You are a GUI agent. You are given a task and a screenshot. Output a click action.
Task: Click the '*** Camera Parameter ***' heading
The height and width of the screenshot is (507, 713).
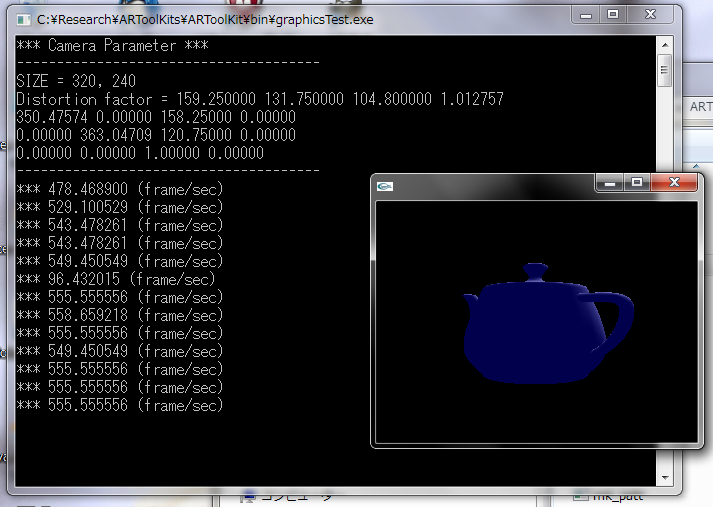tap(112, 45)
